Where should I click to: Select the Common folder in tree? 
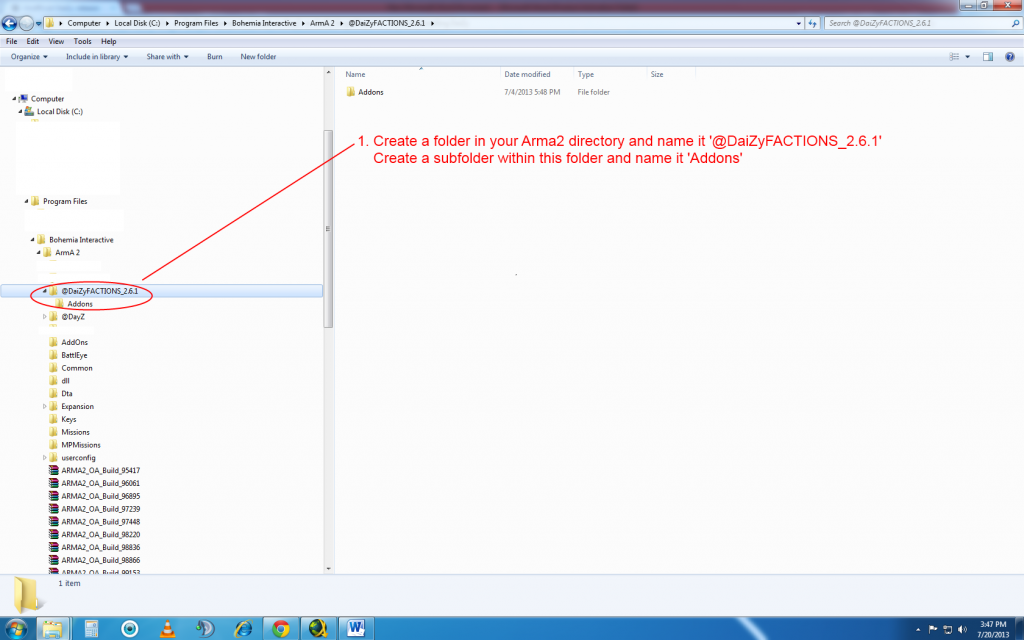coord(76,368)
